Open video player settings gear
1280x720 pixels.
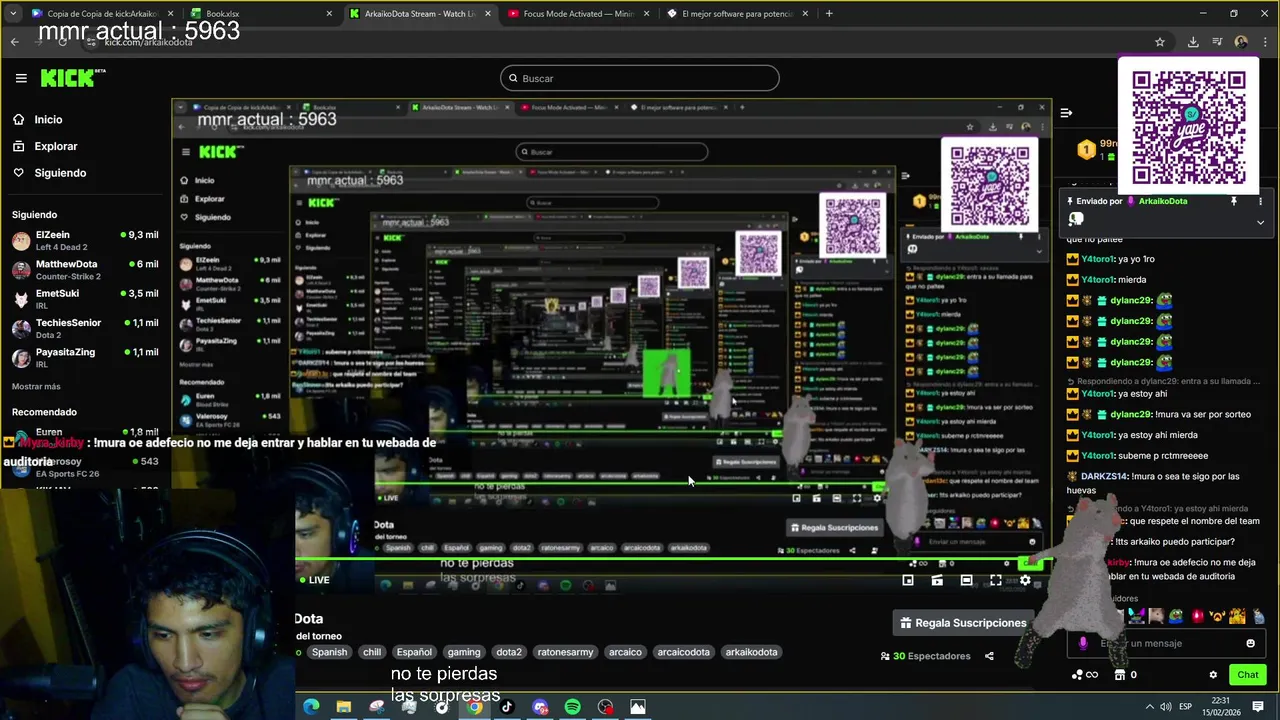[x=1025, y=580]
